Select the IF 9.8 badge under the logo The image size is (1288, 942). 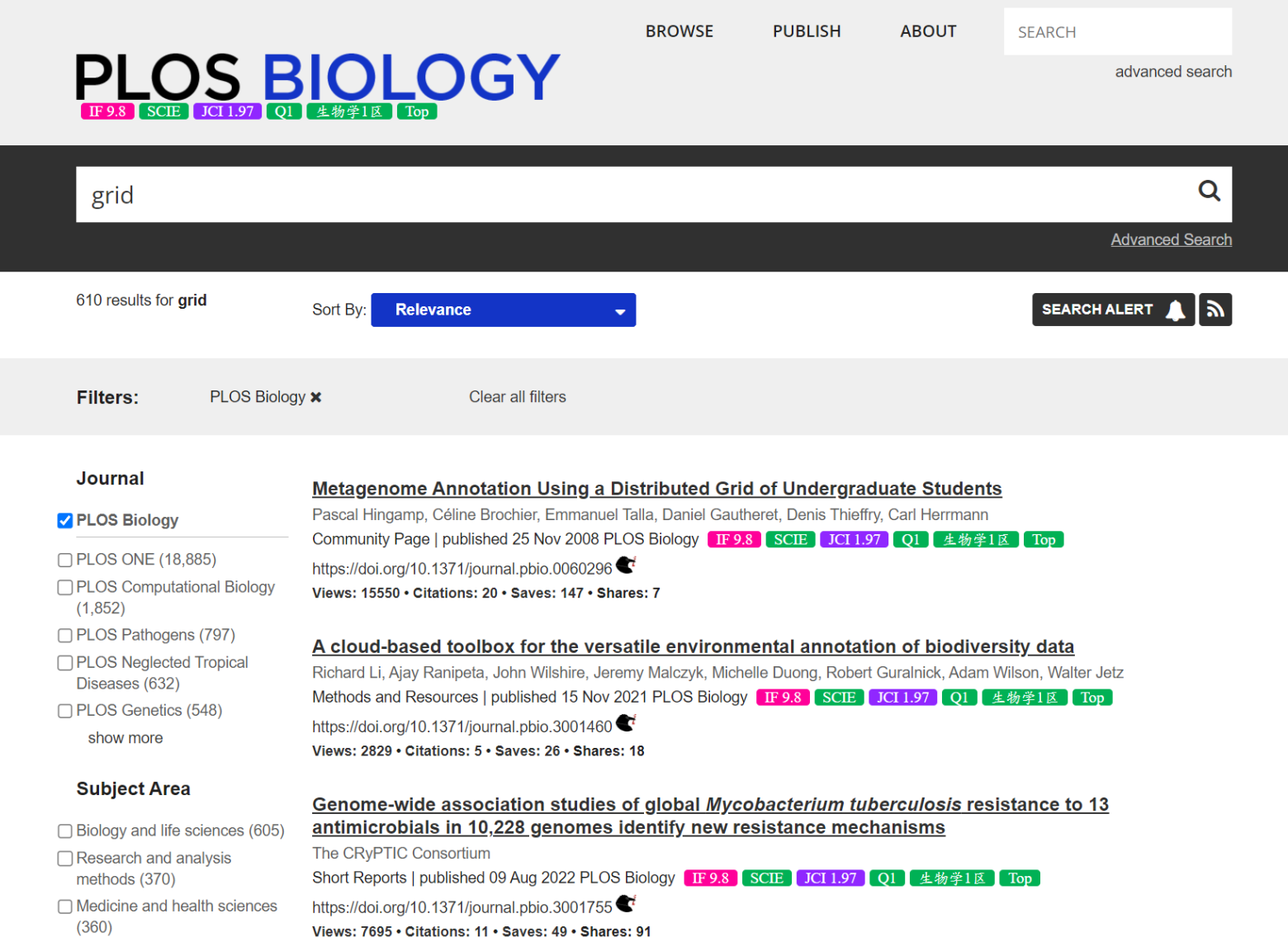coord(107,111)
